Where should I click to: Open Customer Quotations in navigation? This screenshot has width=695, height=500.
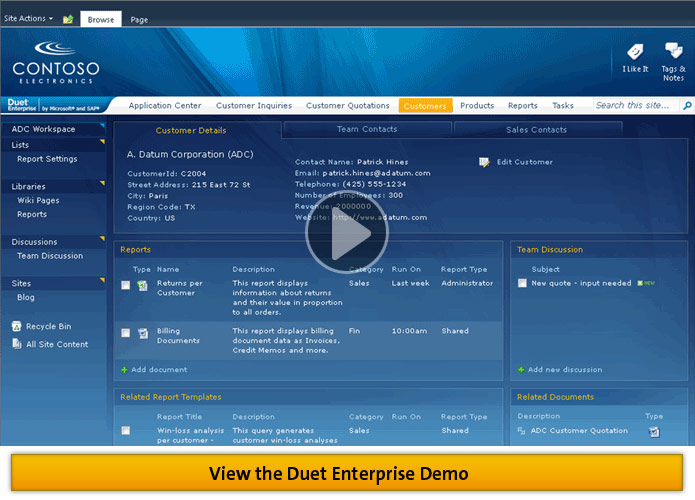(348, 105)
